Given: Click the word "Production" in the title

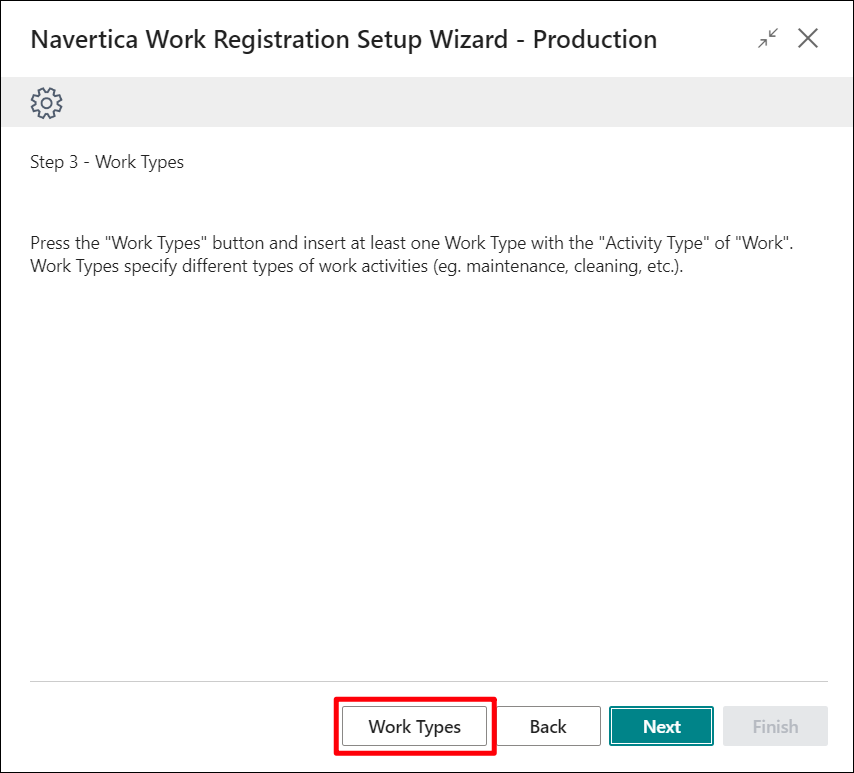Looking at the screenshot, I should pyautogui.click(x=595, y=39).
